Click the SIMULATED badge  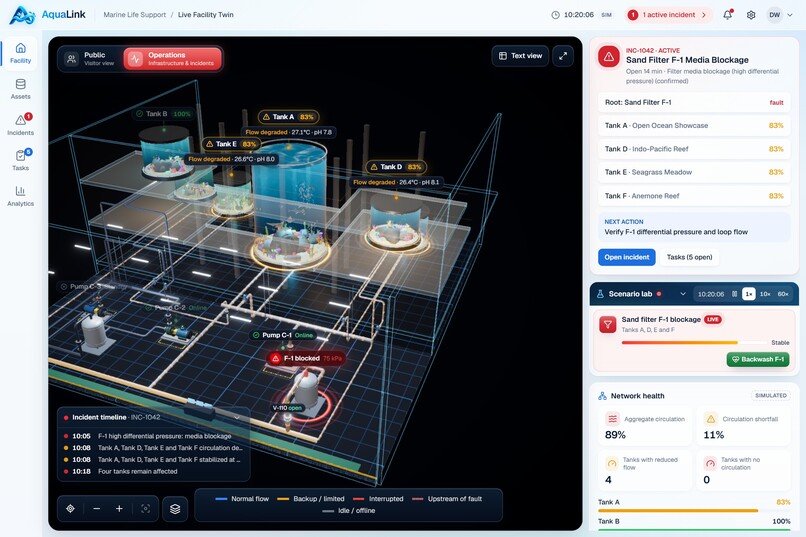point(771,396)
